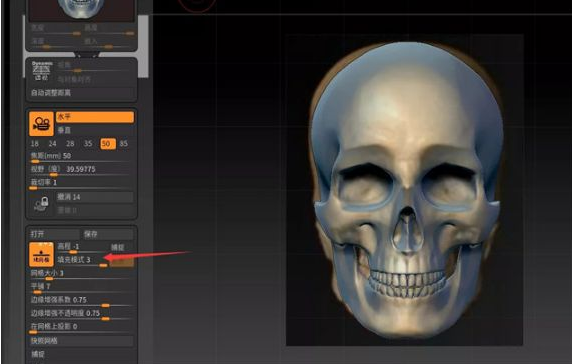
Task: Toggle the Dynamic perspective (透视) icon
Action: click(41, 71)
